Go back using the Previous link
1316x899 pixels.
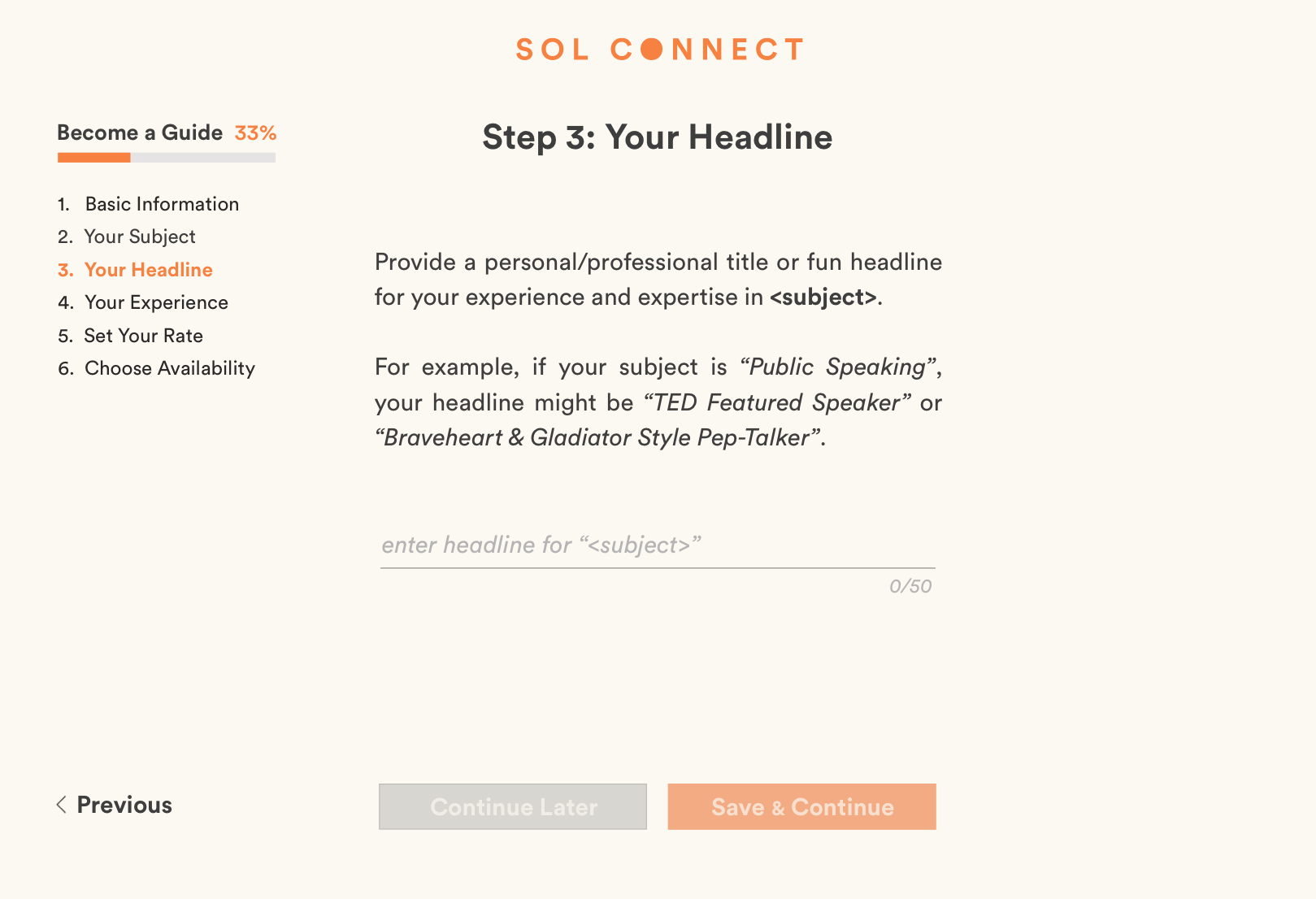point(124,805)
